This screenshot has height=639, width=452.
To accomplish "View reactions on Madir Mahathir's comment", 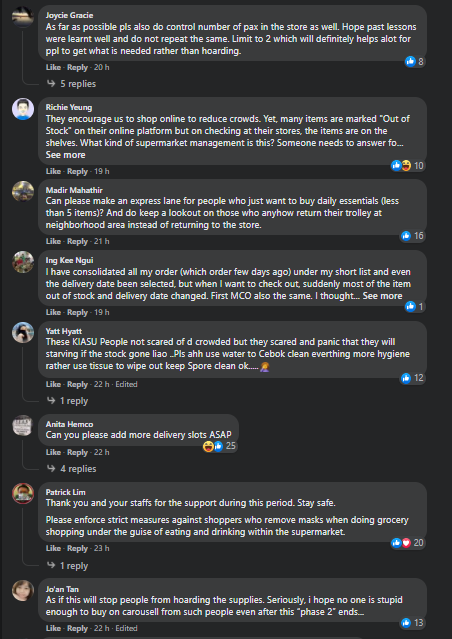I will 413,236.
